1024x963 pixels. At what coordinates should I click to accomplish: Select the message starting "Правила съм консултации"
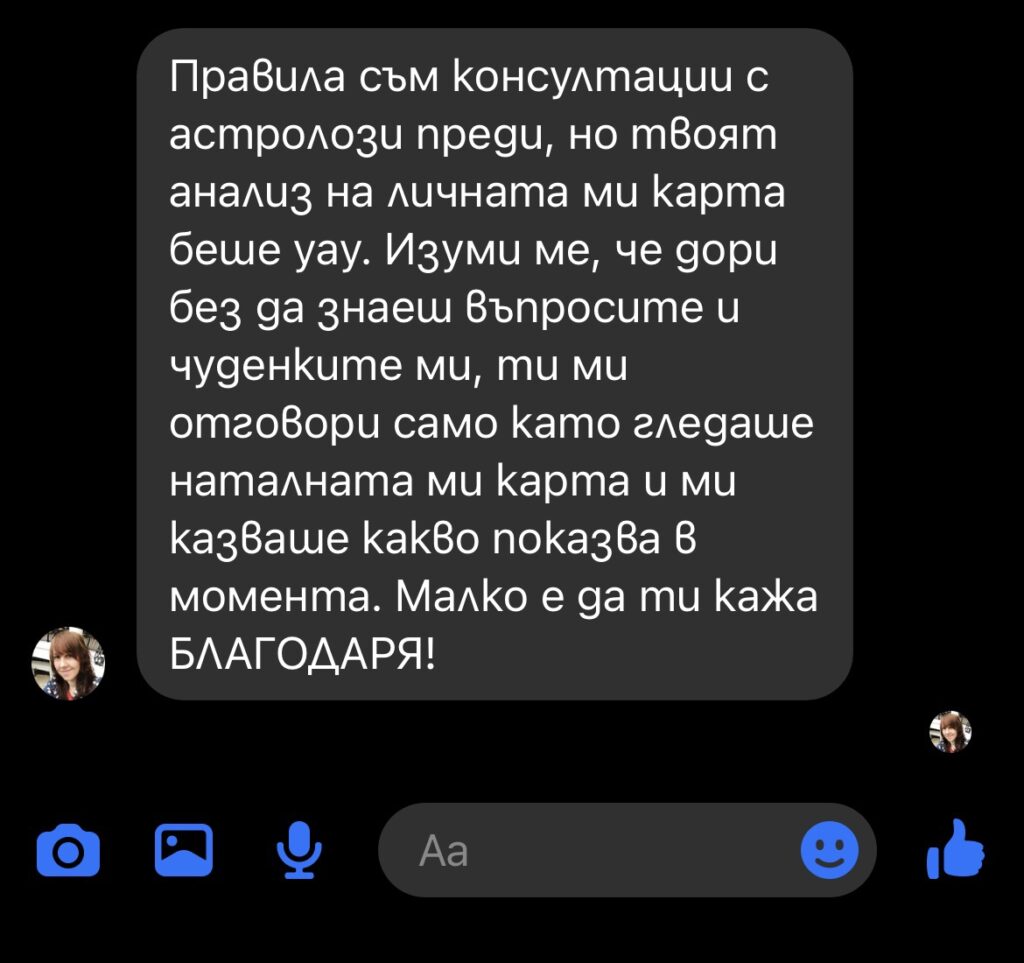[494, 364]
